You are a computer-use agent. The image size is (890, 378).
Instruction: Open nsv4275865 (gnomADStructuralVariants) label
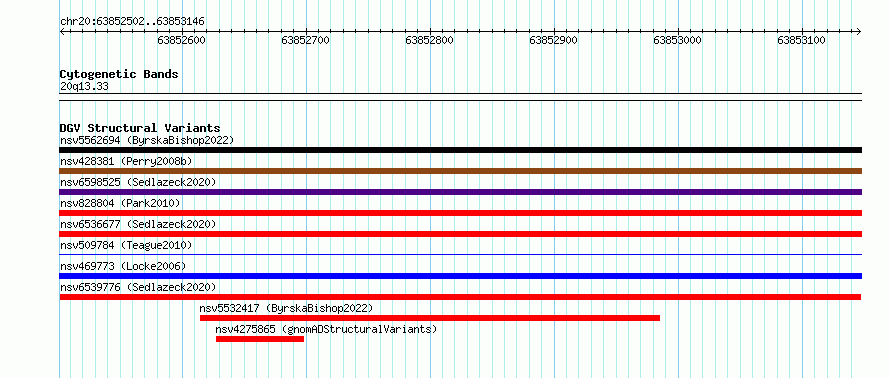tap(326, 329)
